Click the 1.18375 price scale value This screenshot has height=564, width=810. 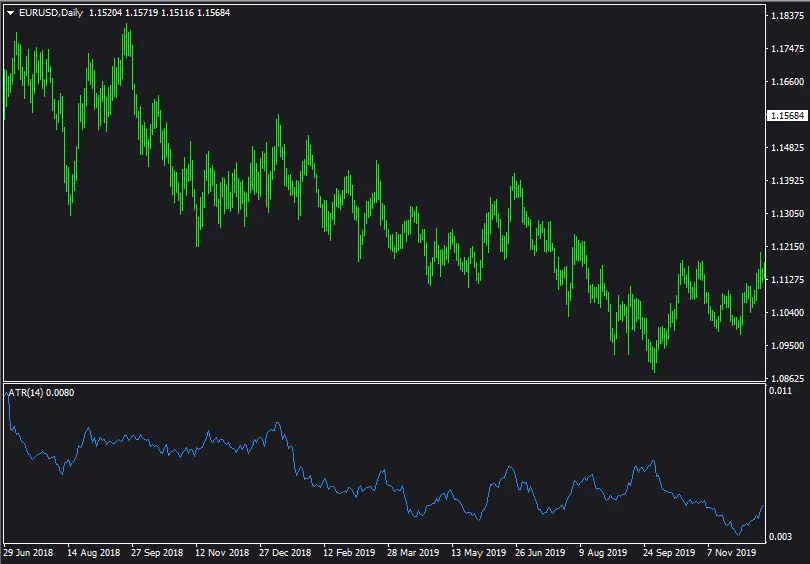click(787, 15)
